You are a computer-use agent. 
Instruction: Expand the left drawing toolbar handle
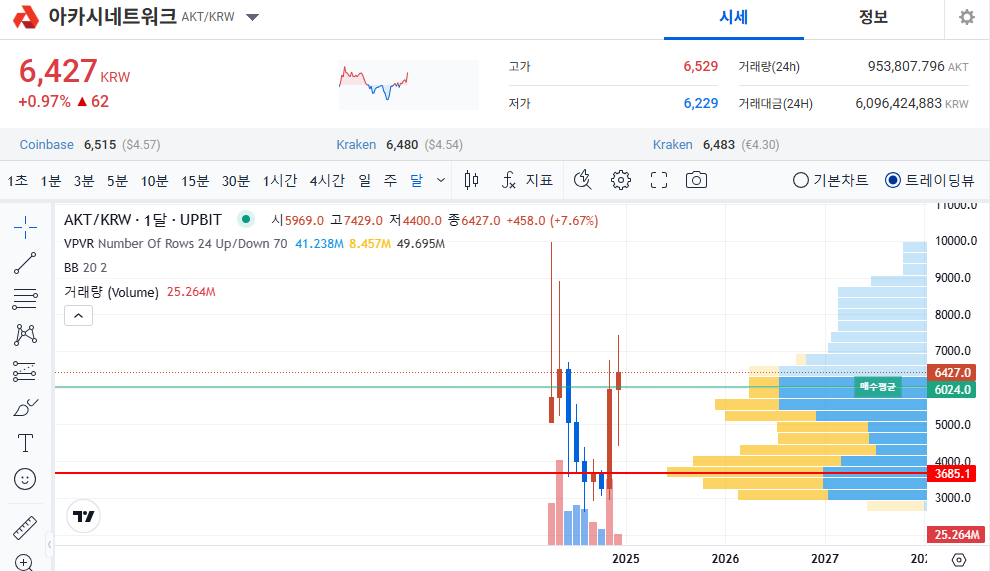(x=49, y=544)
